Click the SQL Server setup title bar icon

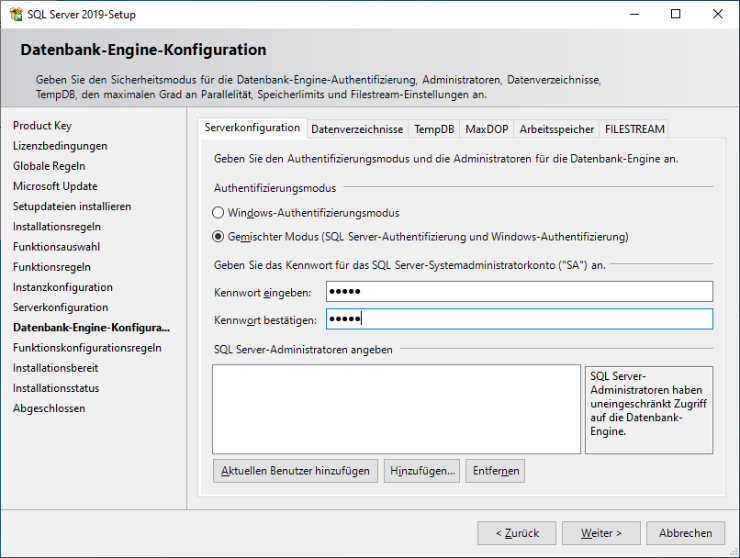pyautogui.click(x=16, y=14)
